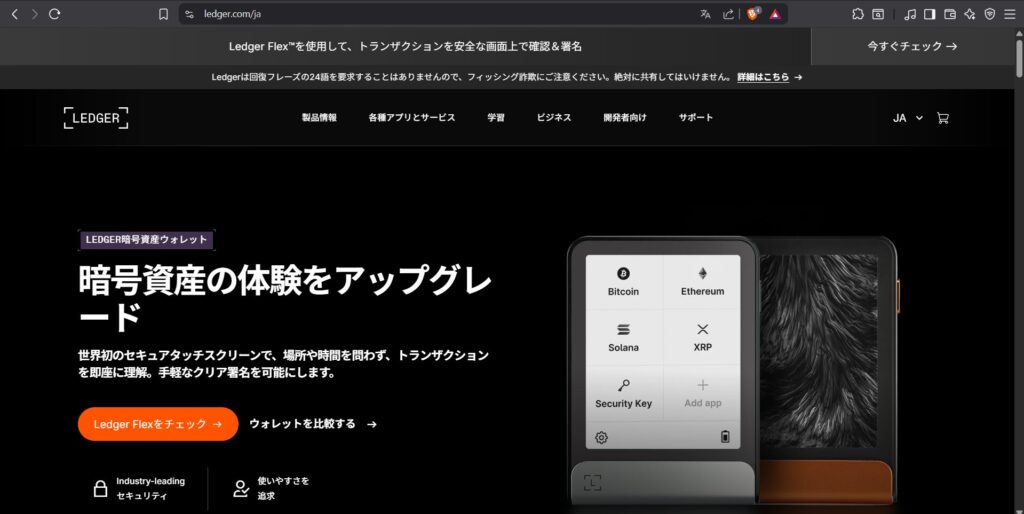Click the Ethereum app on device image

point(703,281)
